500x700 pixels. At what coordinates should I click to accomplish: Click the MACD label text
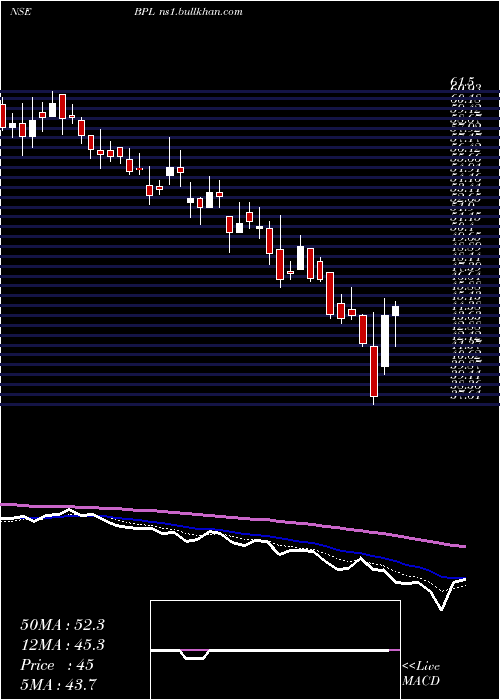421,681
